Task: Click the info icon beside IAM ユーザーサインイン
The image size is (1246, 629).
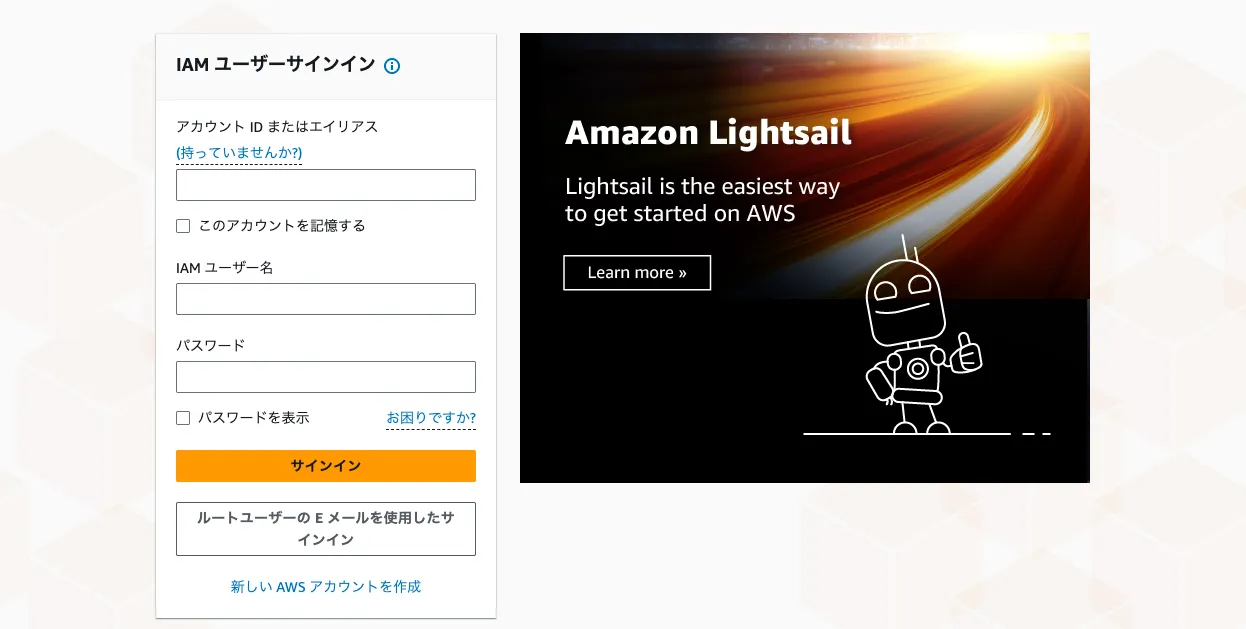Action: (x=392, y=66)
